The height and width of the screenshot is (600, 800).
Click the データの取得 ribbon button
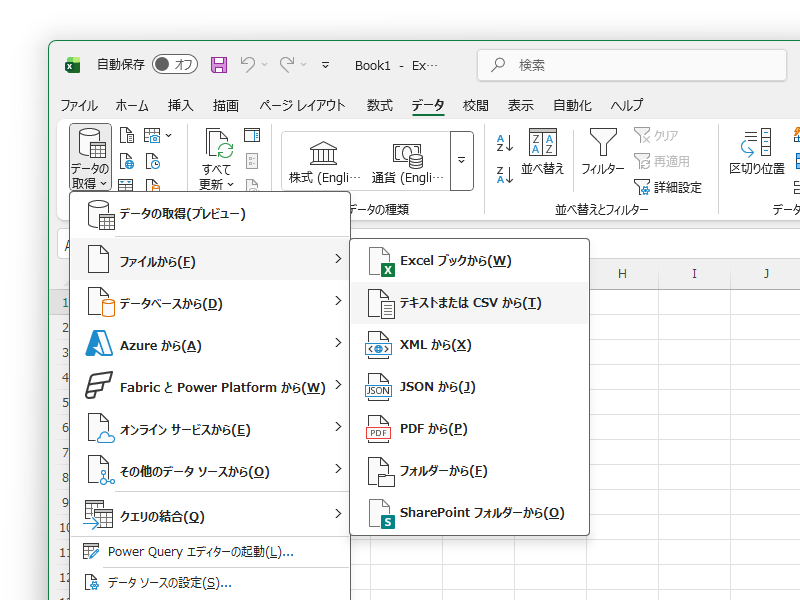pyautogui.click(x=90, y=157)
